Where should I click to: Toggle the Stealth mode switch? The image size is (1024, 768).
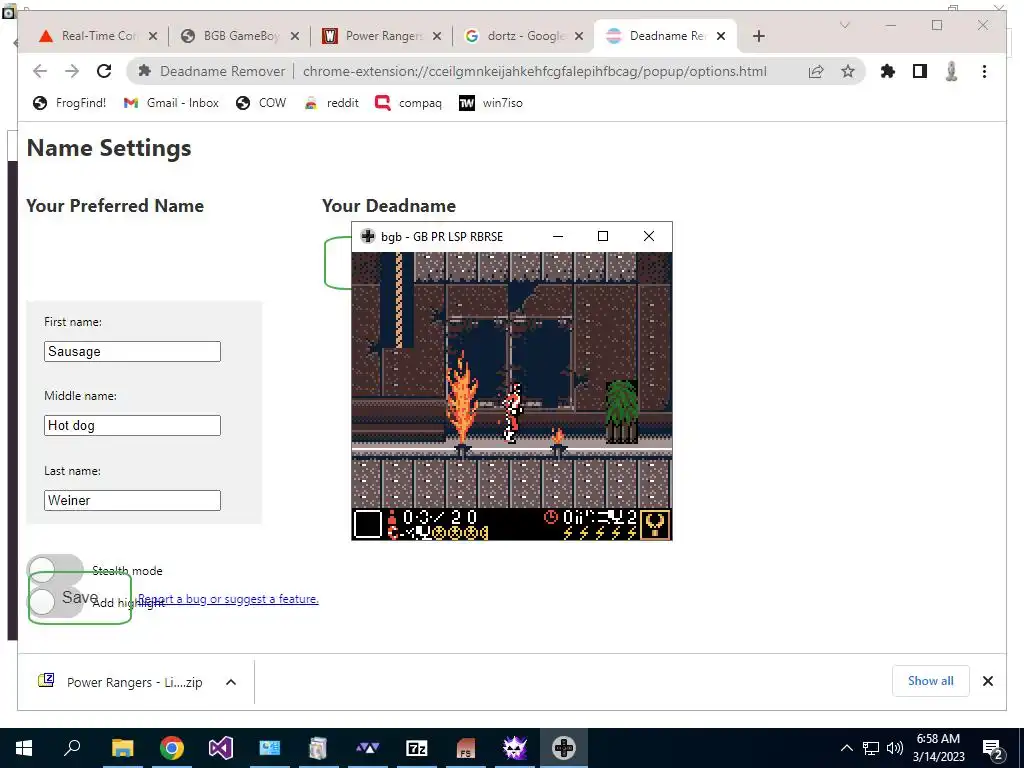55,569
